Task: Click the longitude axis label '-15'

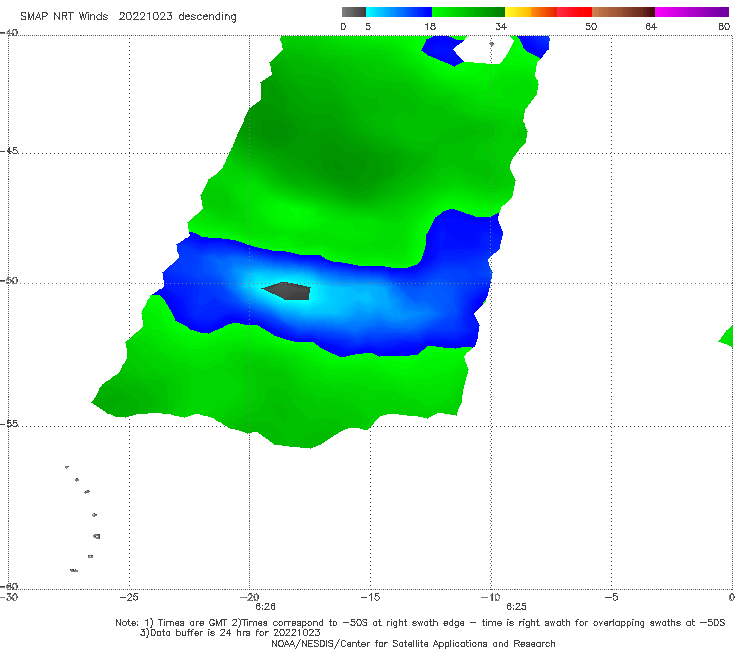Action: (x=370, y=598)
